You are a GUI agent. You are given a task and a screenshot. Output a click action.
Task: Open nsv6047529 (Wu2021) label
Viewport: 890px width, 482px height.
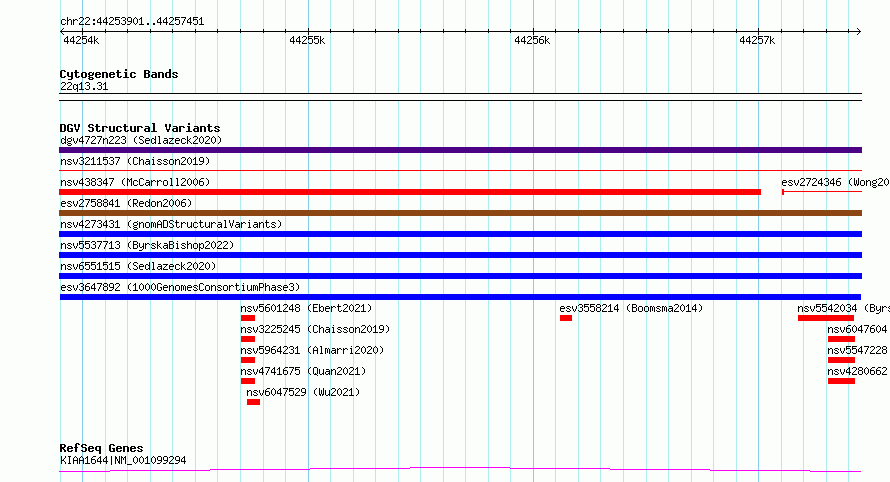(x=303, y=392)
